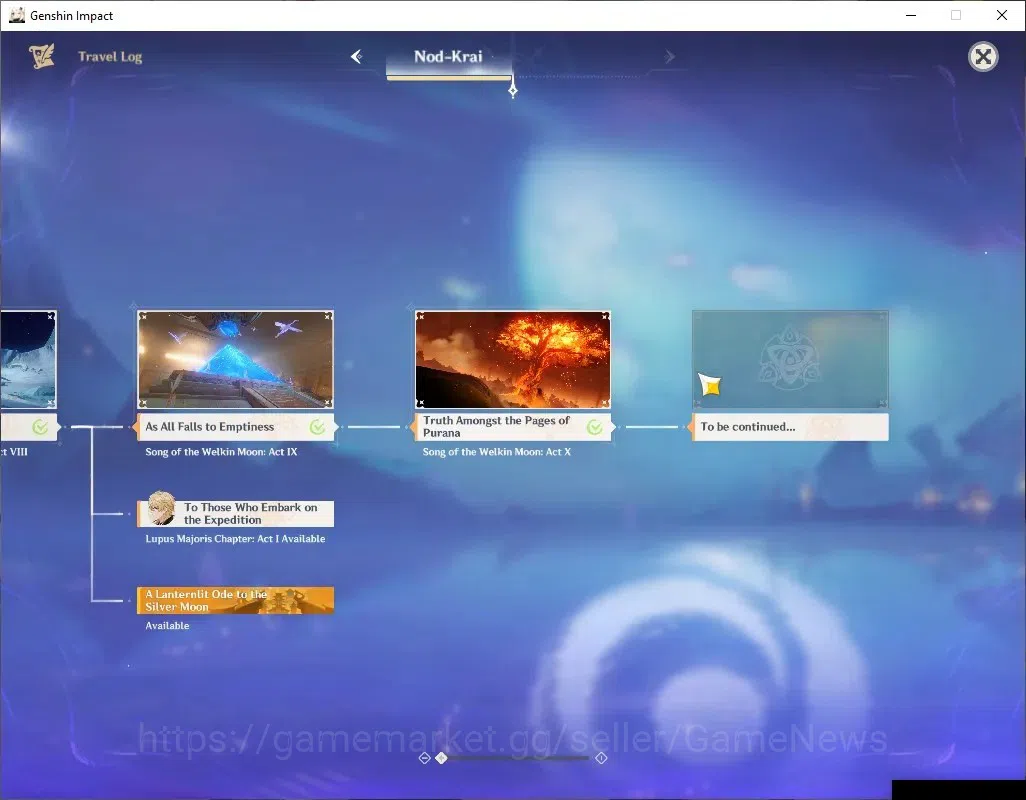
Task: Close the Travel Log with the X button
Action: [983, 57]
